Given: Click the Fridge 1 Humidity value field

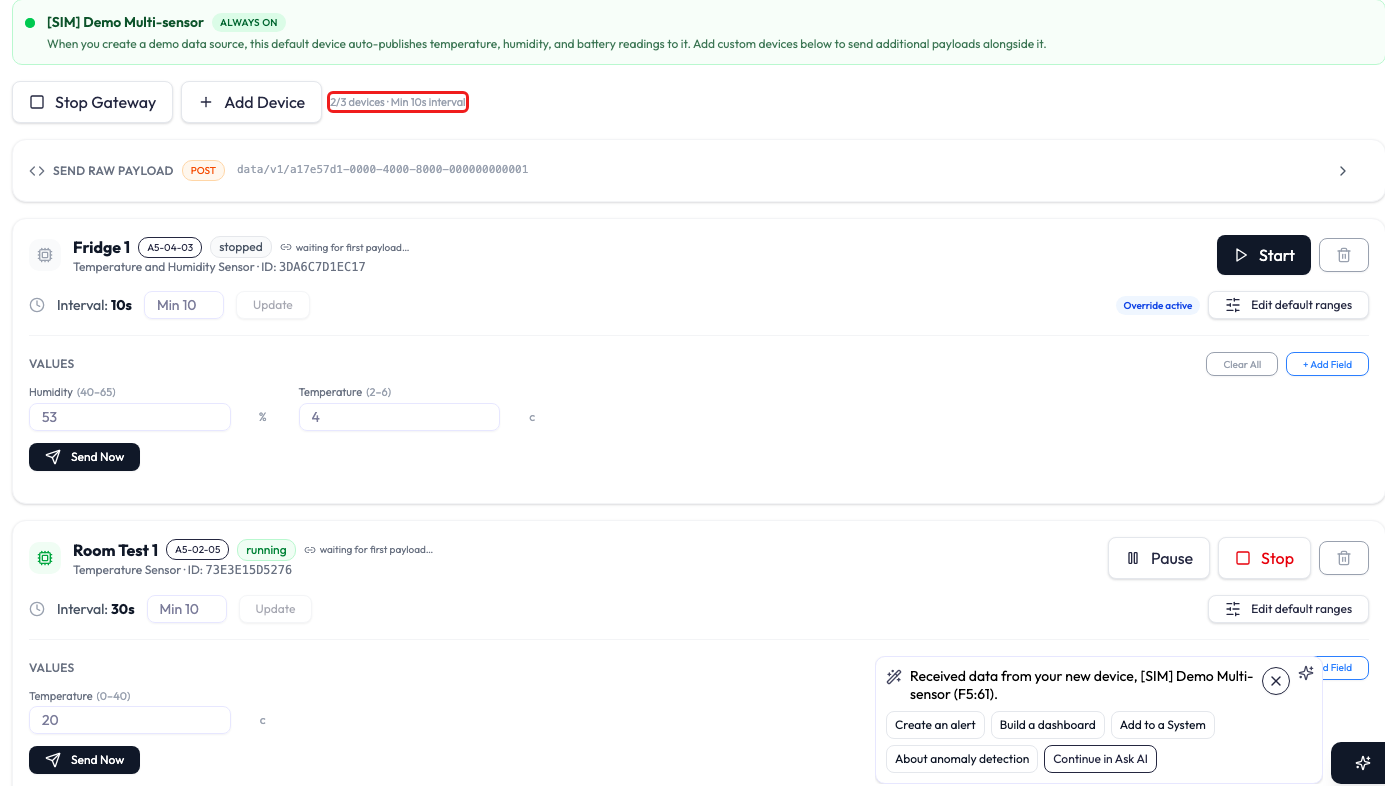Looking at the screenshot, I should pyautogui.click(x=130, y=417).
